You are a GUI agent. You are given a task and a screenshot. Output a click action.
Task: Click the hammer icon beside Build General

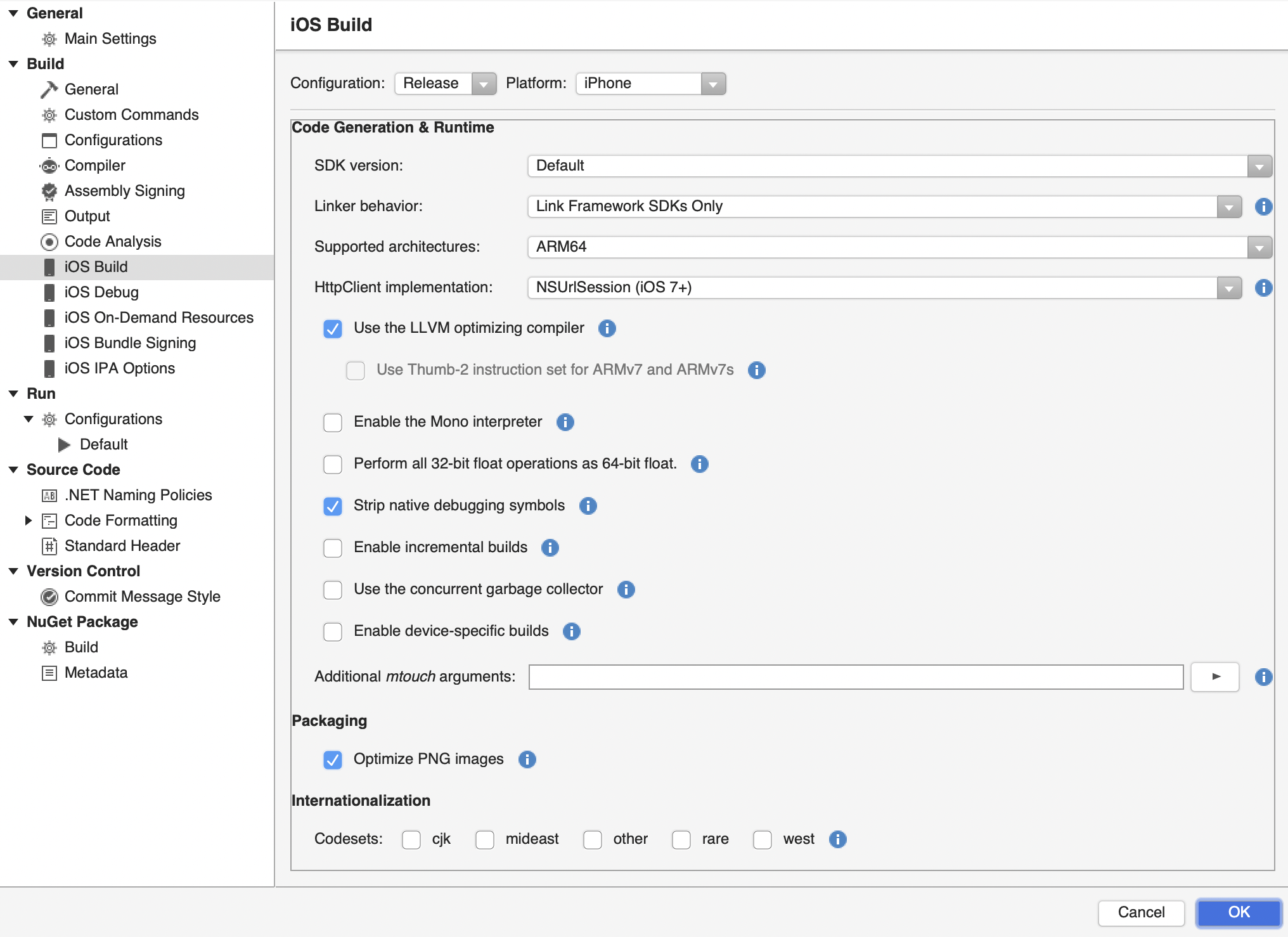pos(49,89)
